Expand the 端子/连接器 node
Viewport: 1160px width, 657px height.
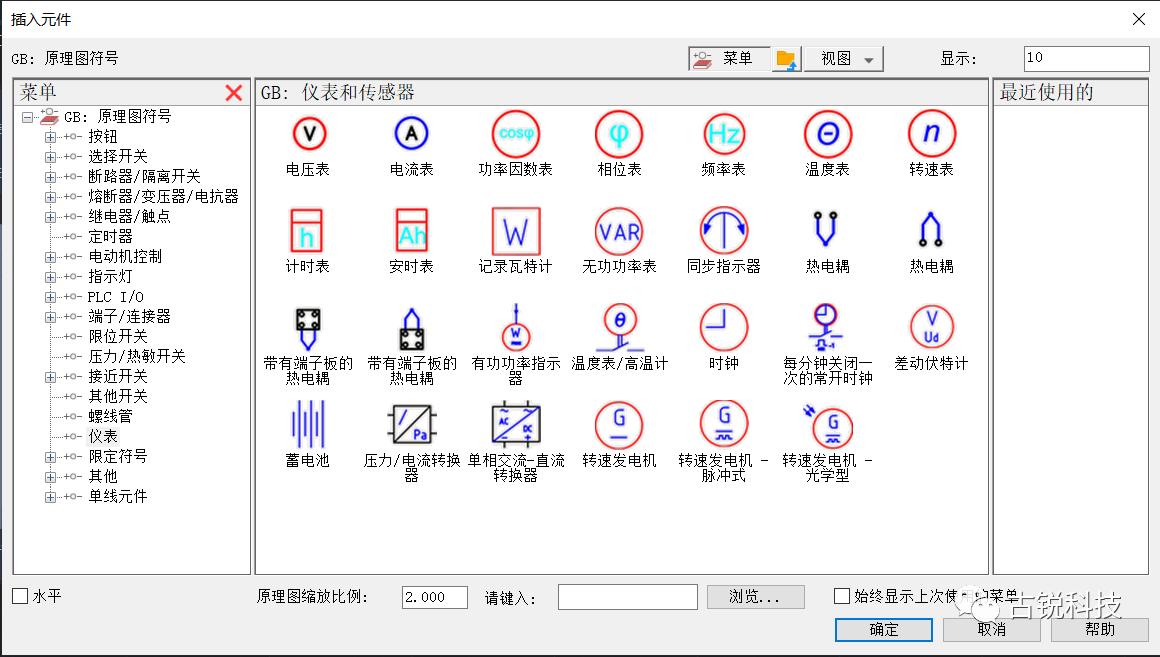(50, 317)
